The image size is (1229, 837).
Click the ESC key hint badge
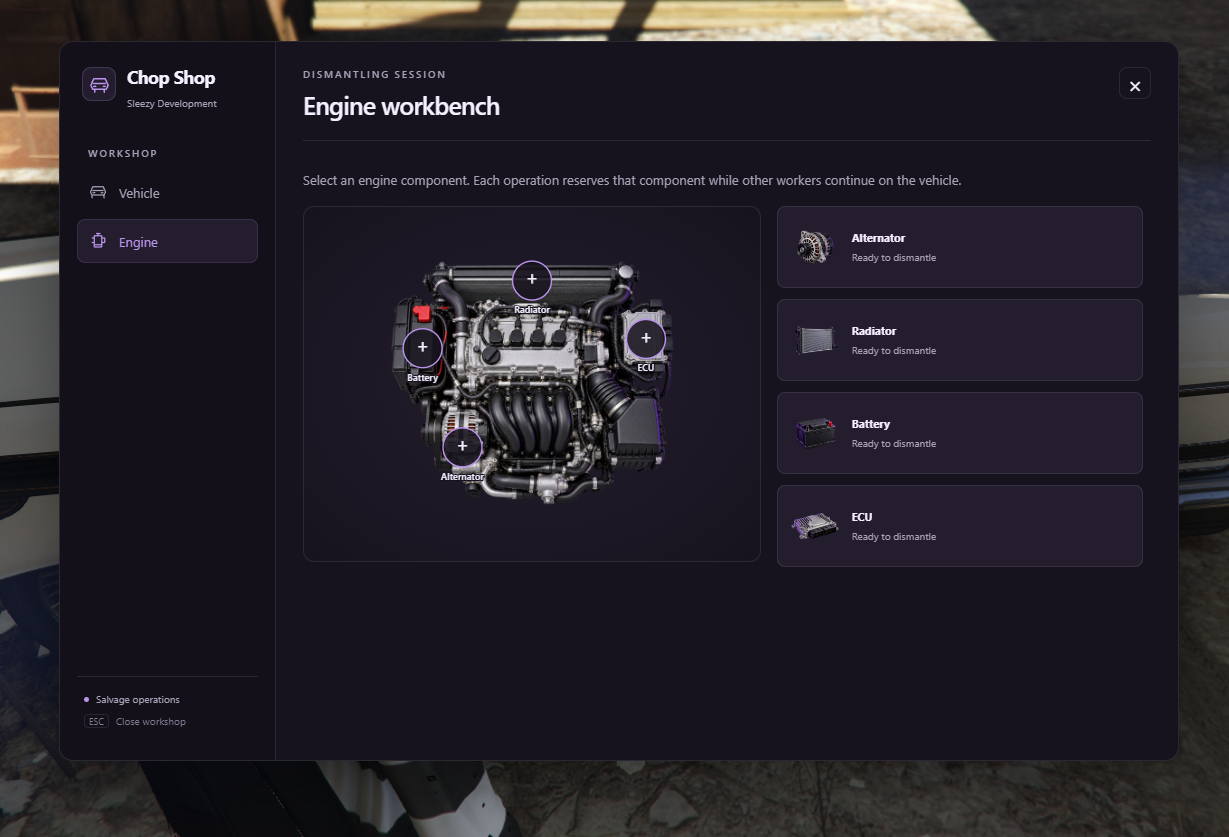point(96,722)
